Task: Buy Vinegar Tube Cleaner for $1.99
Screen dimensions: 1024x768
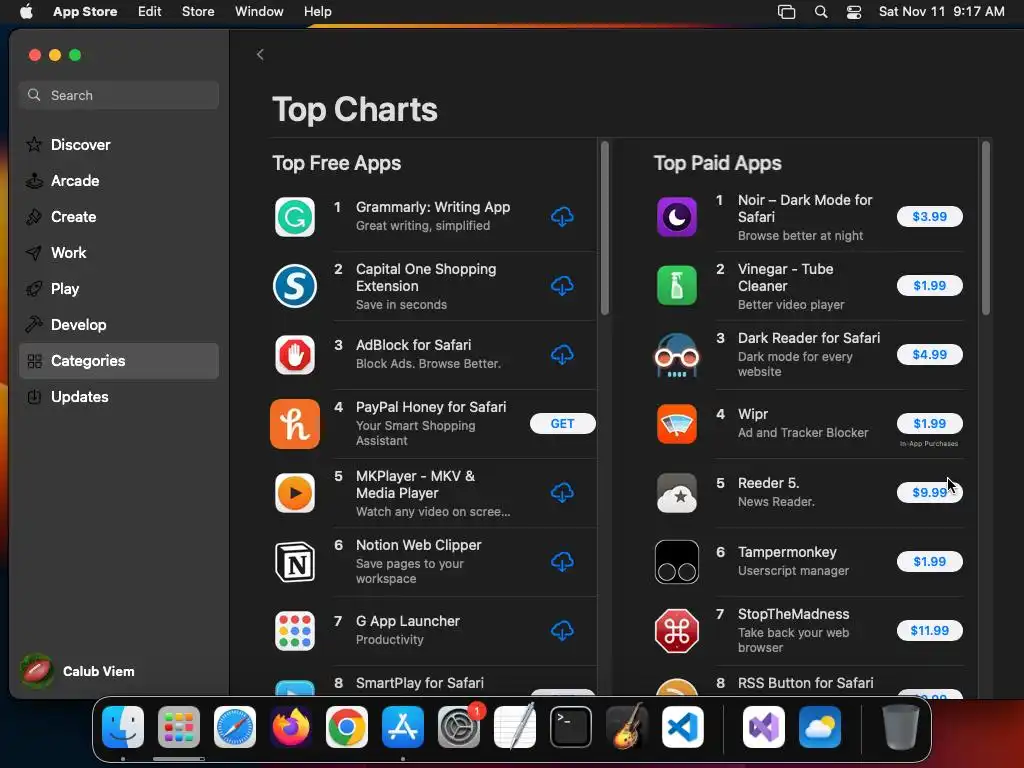Action: point(929,286)
